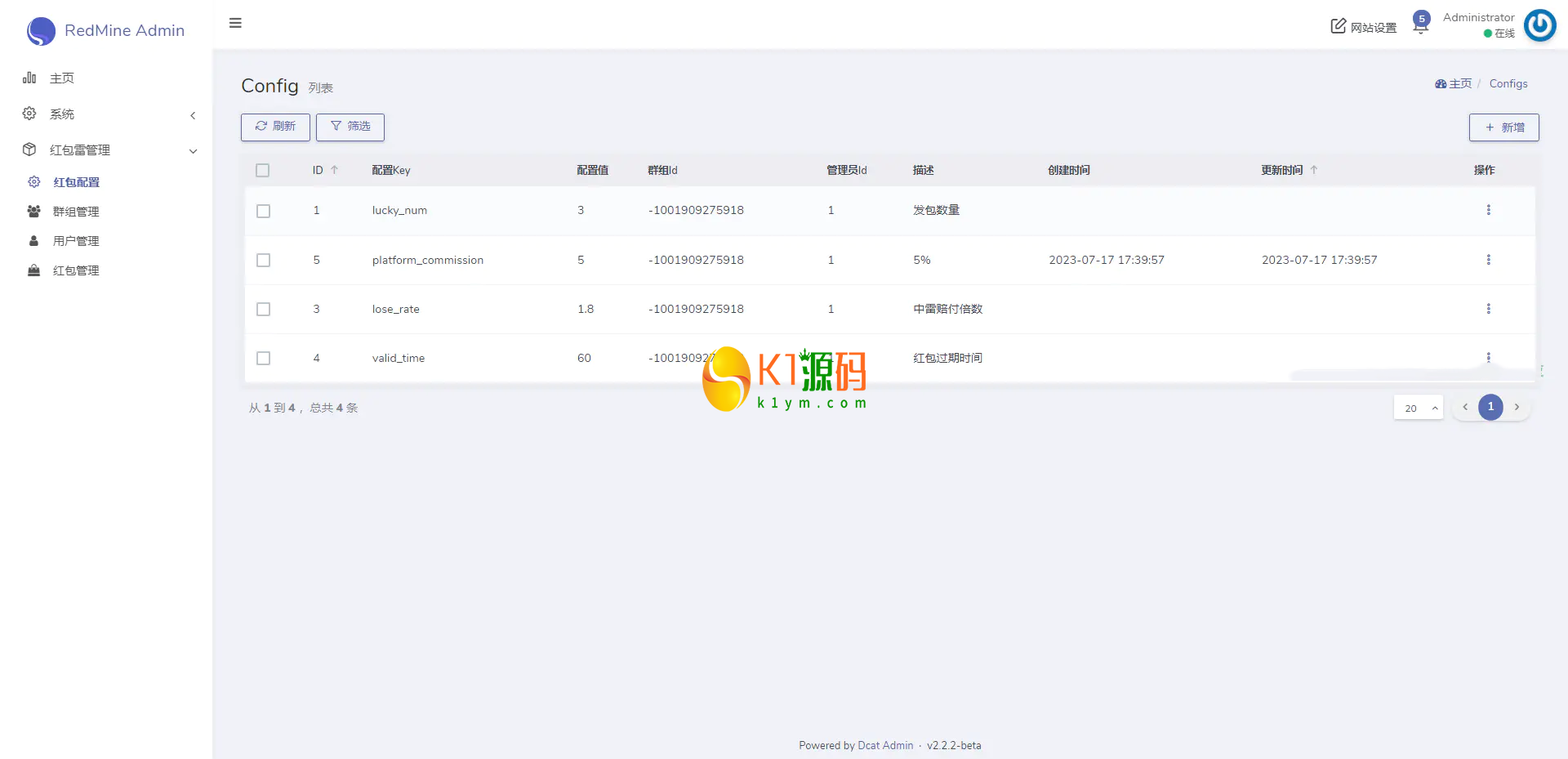Screen dimensions: 1568x759
Task: Open the notifications bell with badge 5
Action: pyautogui.click(x=1421, y=24)
